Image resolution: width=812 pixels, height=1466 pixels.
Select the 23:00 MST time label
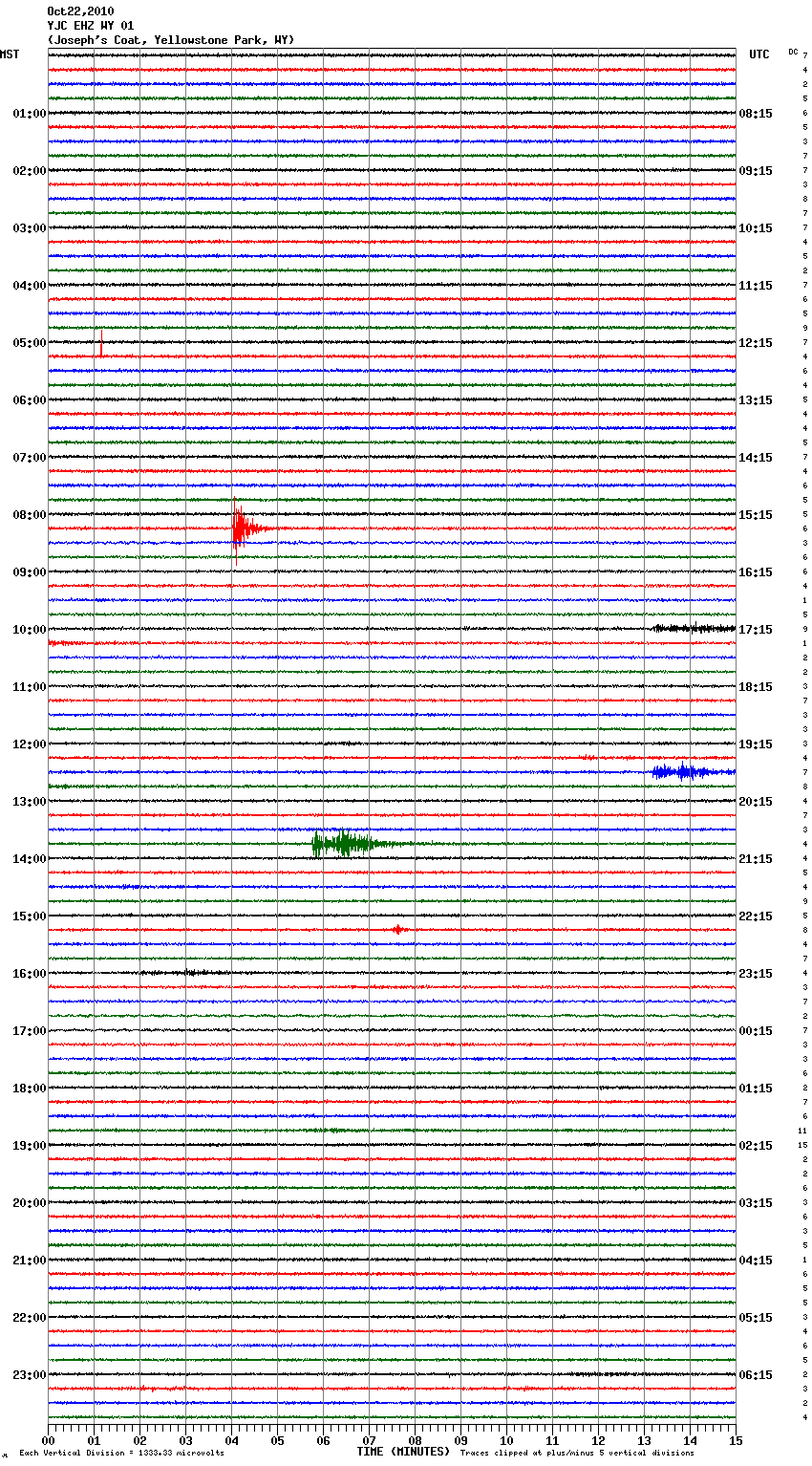(29, 1375)
